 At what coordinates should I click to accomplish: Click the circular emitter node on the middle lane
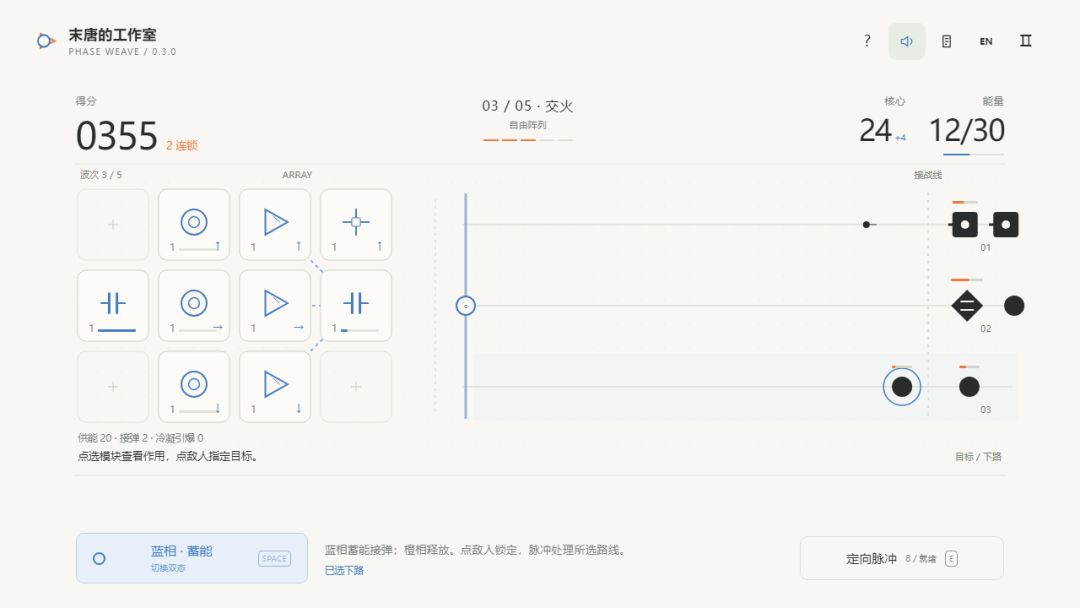point(466,306)
